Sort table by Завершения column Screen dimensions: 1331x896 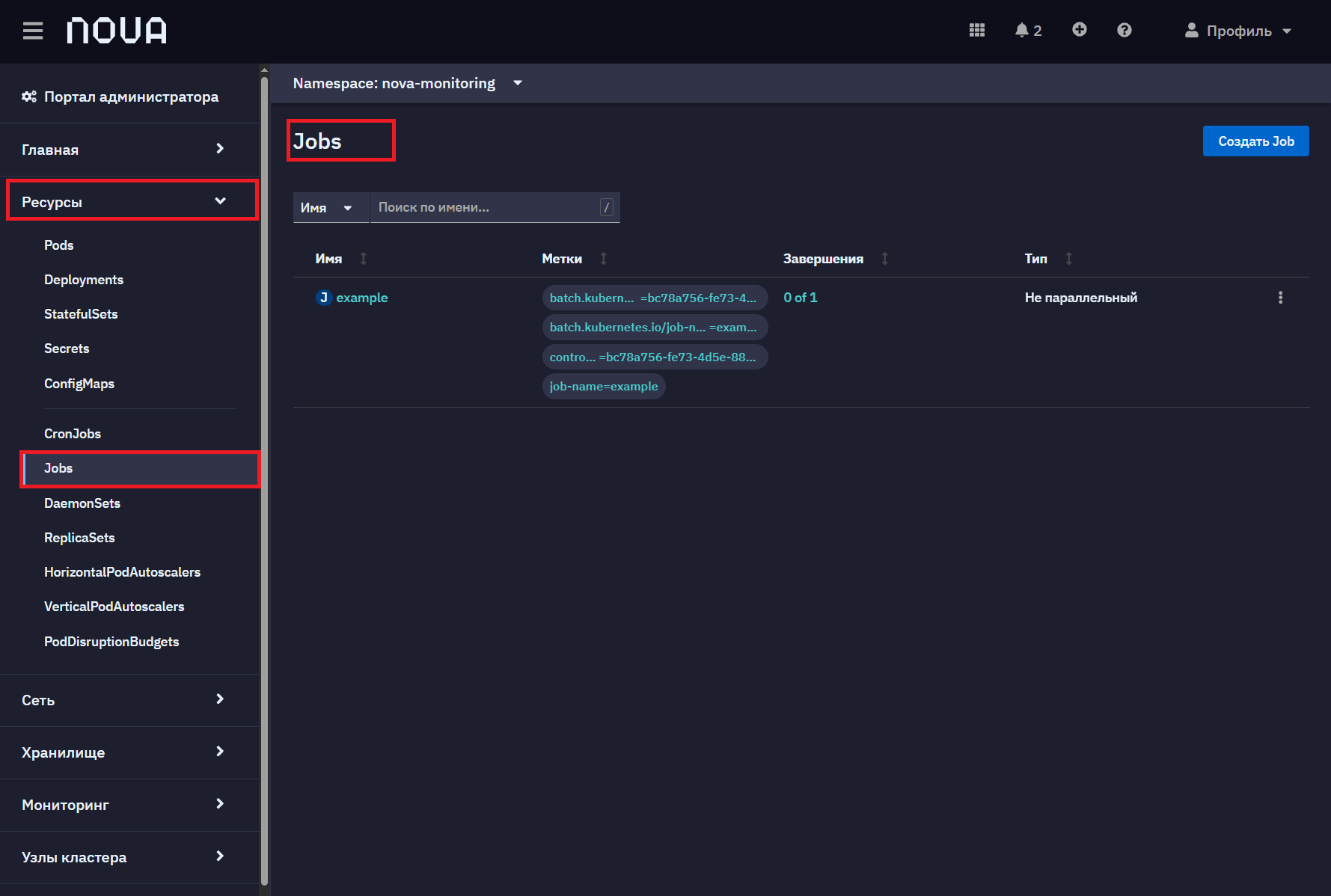click(x=836, y=259)
